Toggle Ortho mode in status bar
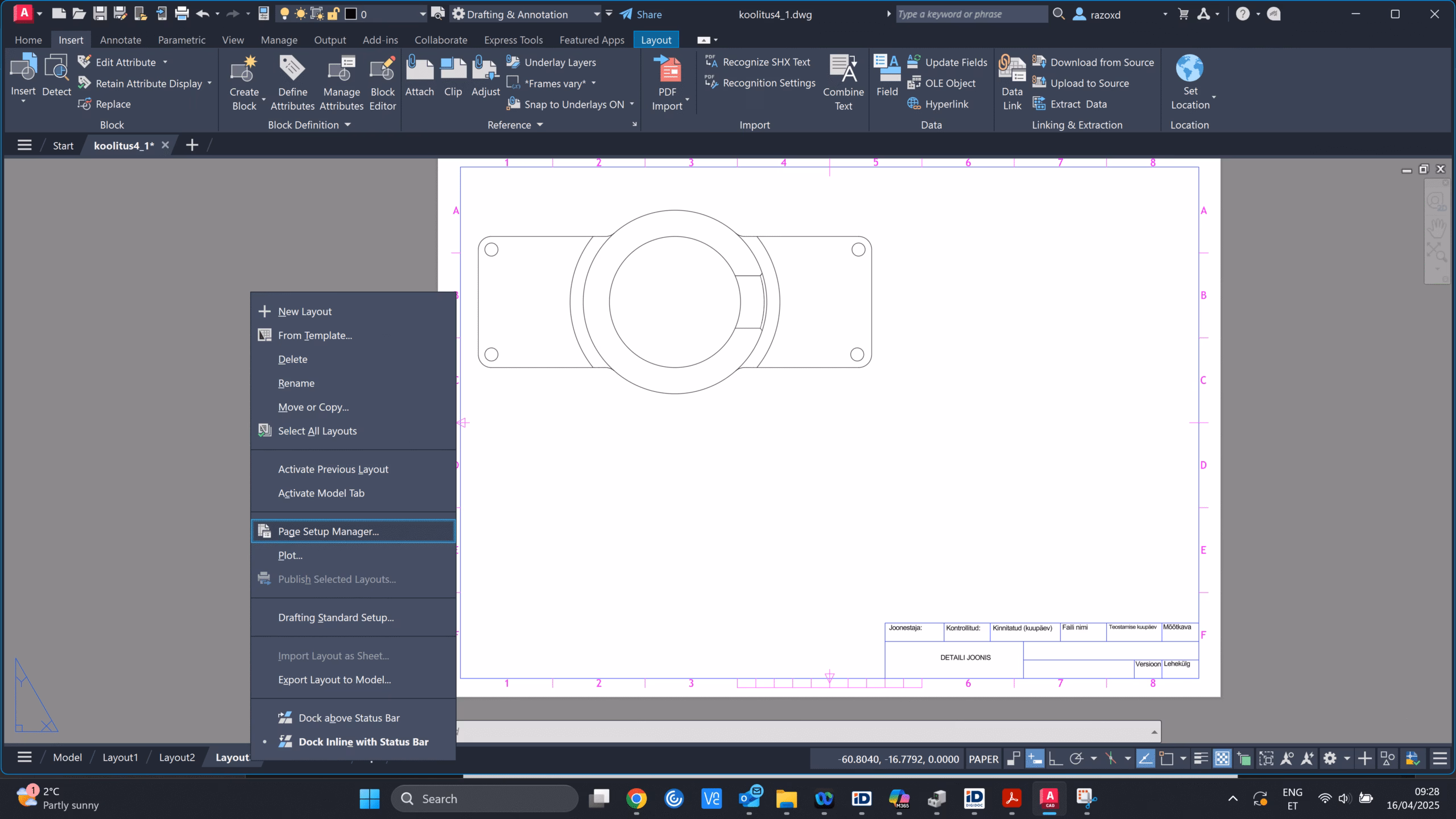 [1056, 759]
